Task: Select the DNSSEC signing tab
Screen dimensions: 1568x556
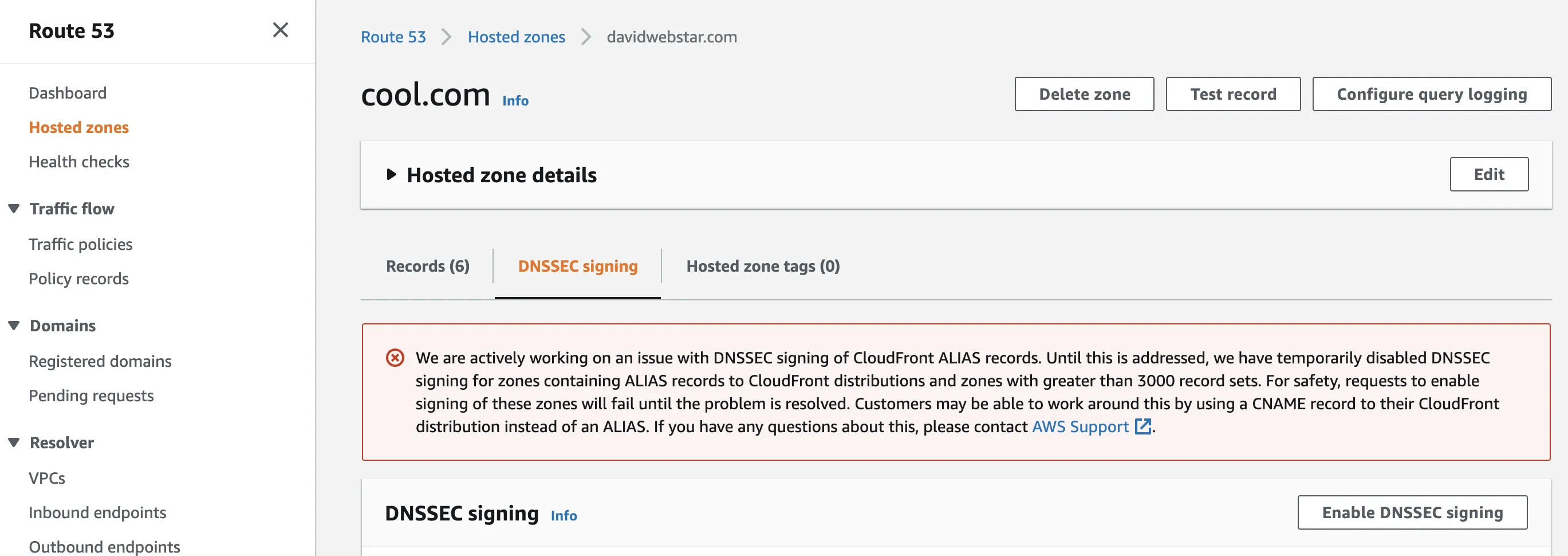Action: (577, 266)
